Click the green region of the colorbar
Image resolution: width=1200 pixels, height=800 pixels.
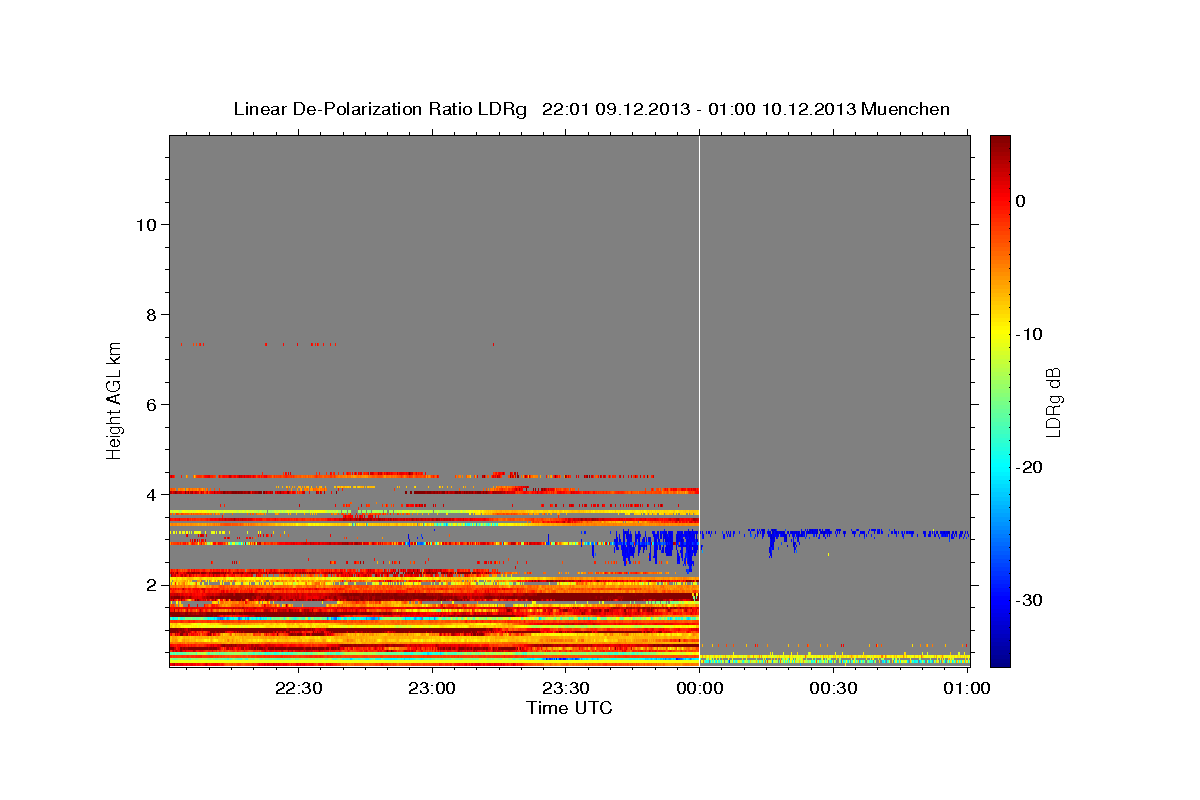1000,385
